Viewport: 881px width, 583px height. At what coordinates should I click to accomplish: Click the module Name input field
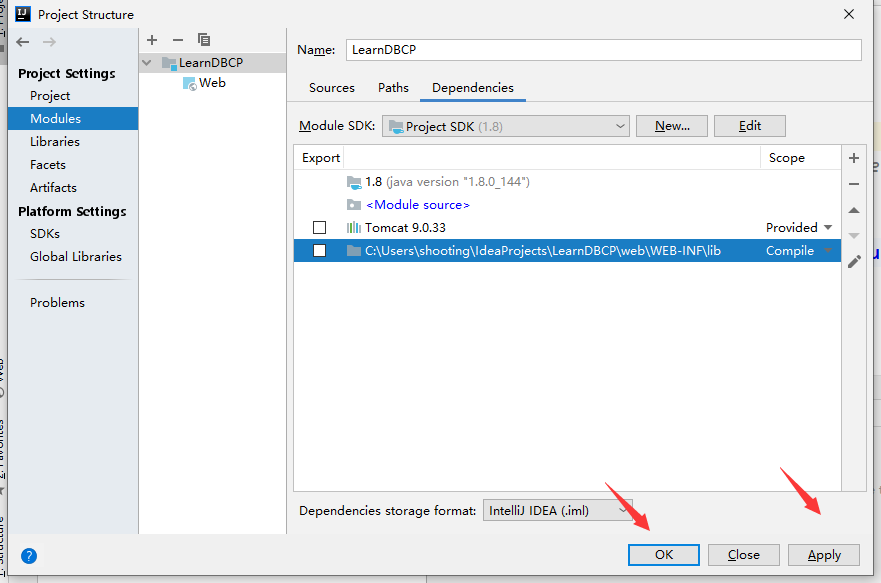[603, 50]
